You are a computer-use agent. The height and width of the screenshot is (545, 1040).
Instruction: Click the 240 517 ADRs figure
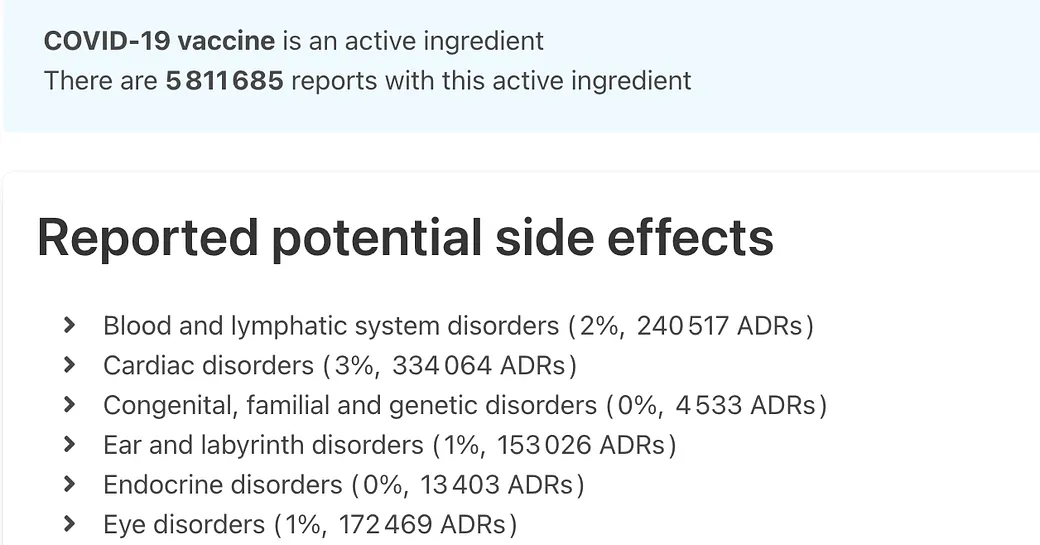coord(720,326)
